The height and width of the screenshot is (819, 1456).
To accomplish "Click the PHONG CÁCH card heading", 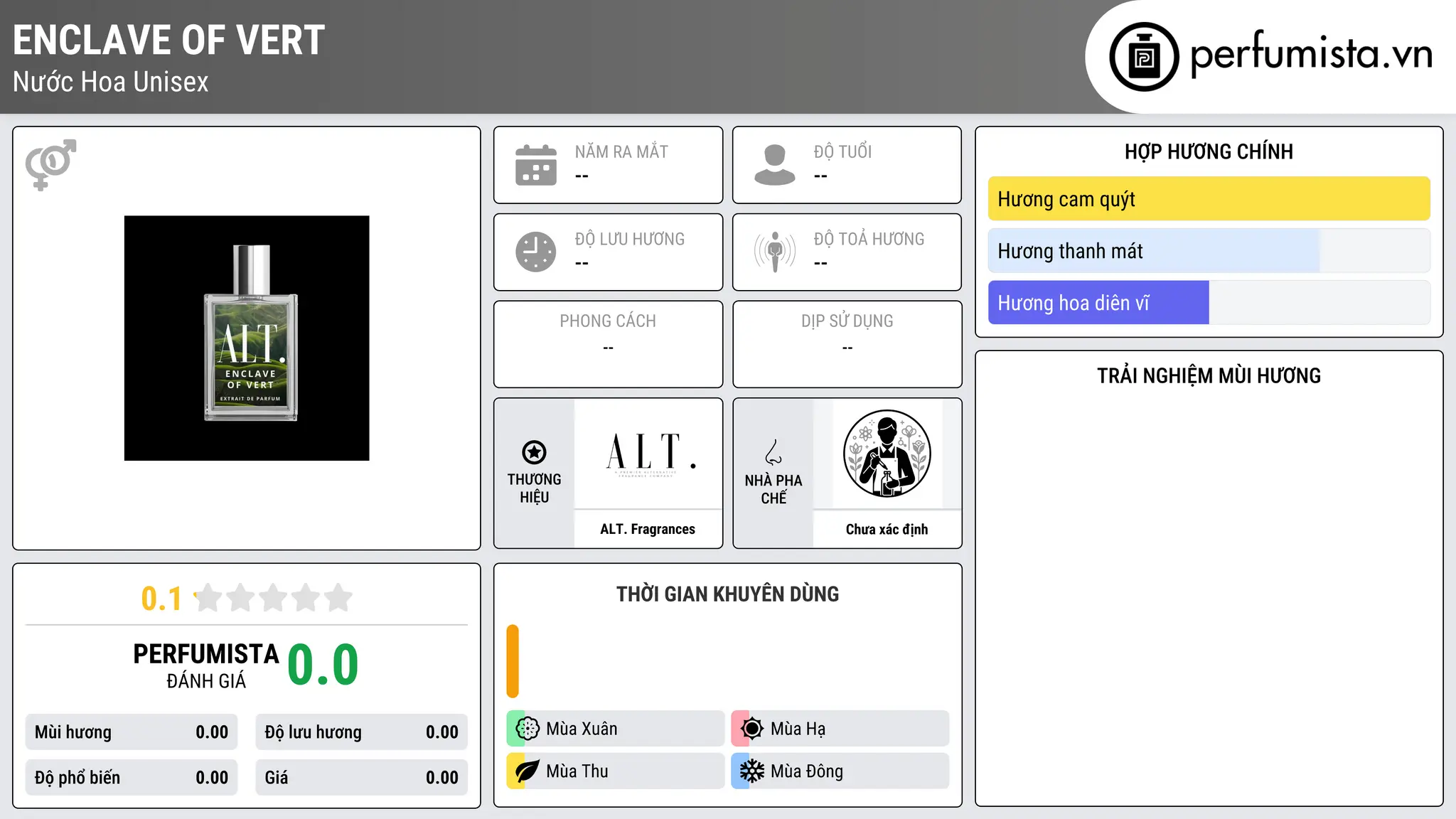I will coord(608,321).
